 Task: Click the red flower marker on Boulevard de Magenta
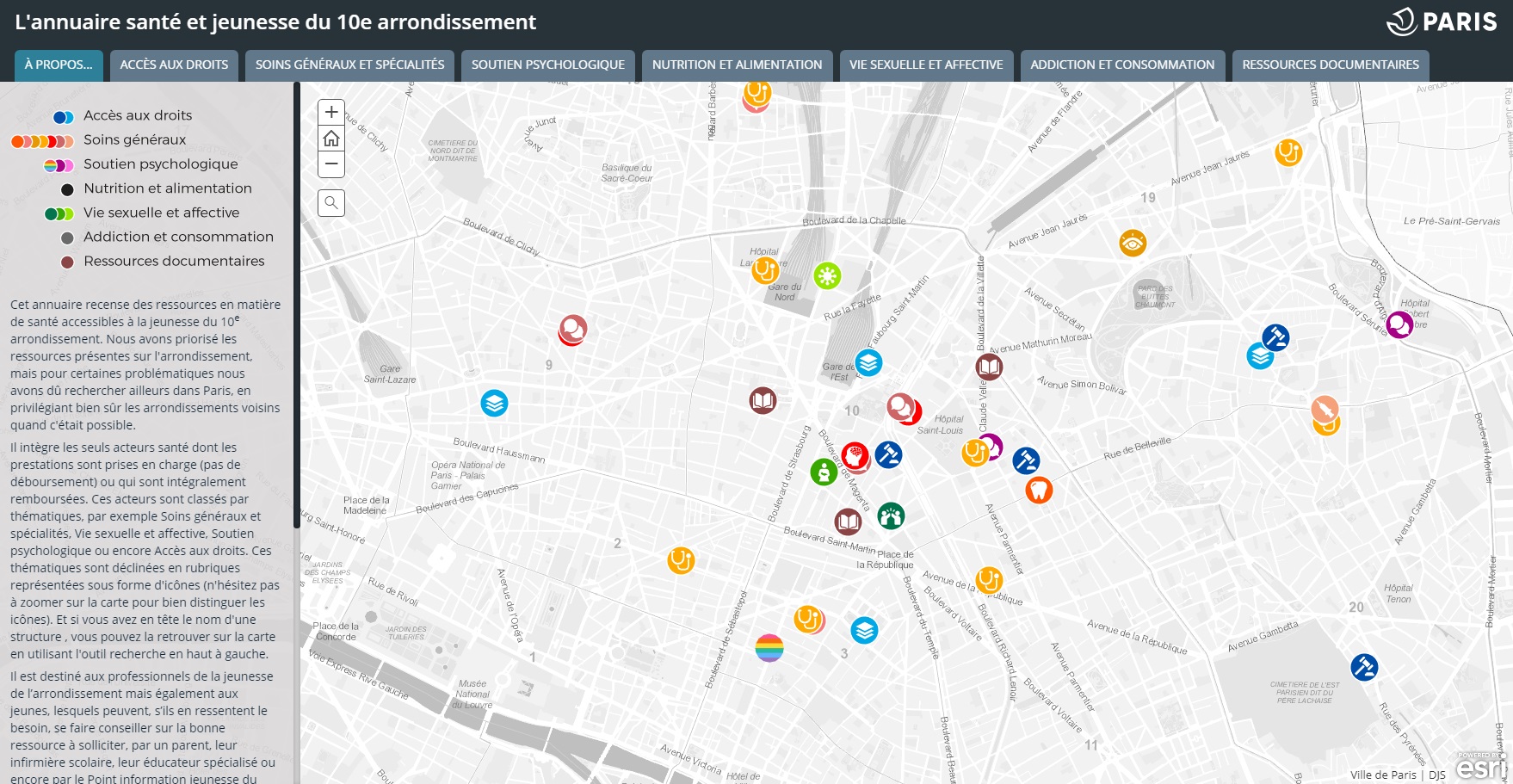coord(855,456)
